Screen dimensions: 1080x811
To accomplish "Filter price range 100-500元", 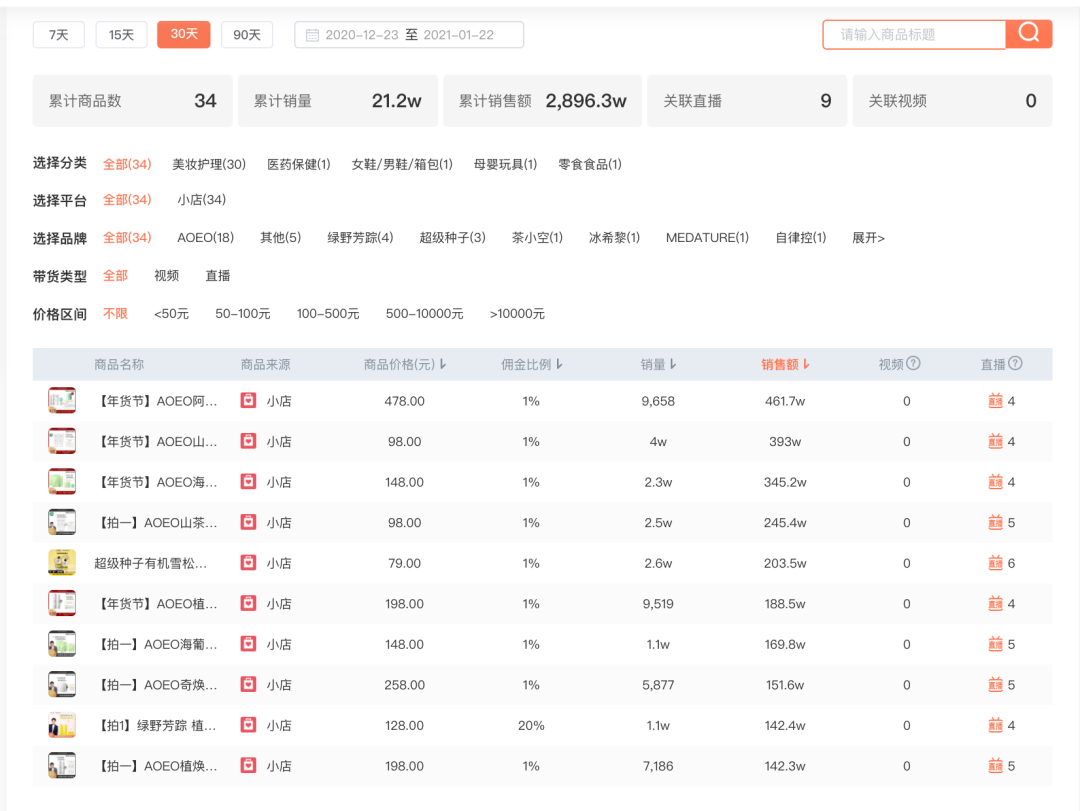I will (x=328, y=314).
